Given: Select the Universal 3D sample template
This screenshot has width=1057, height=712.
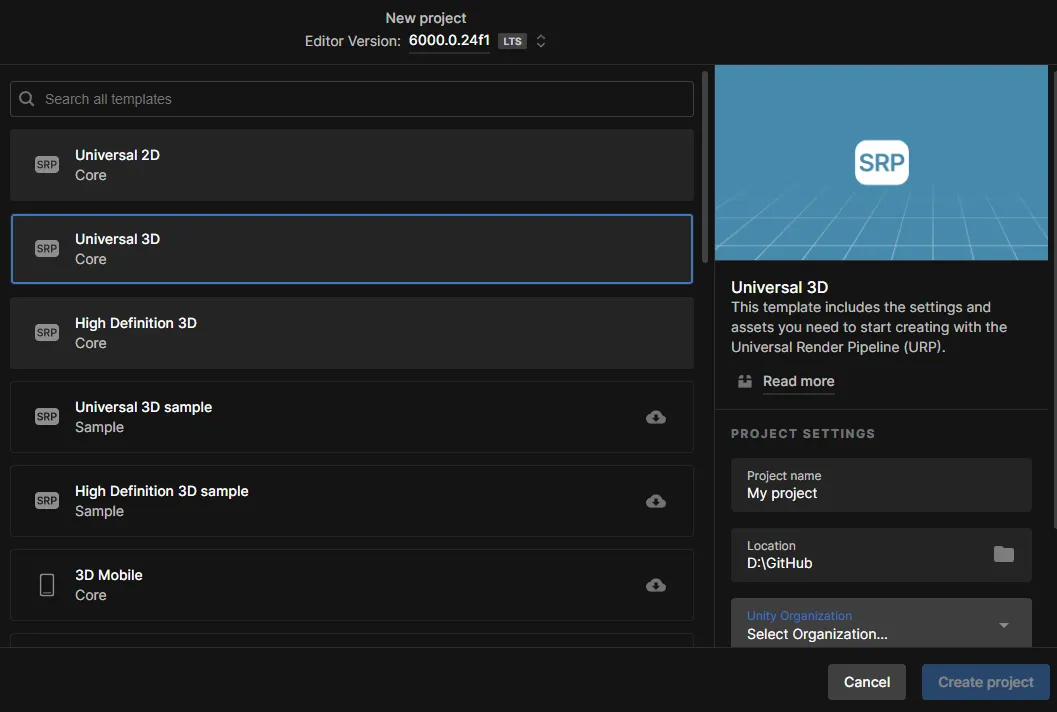Looking at the screenshot, I should (x=352, y=417).
